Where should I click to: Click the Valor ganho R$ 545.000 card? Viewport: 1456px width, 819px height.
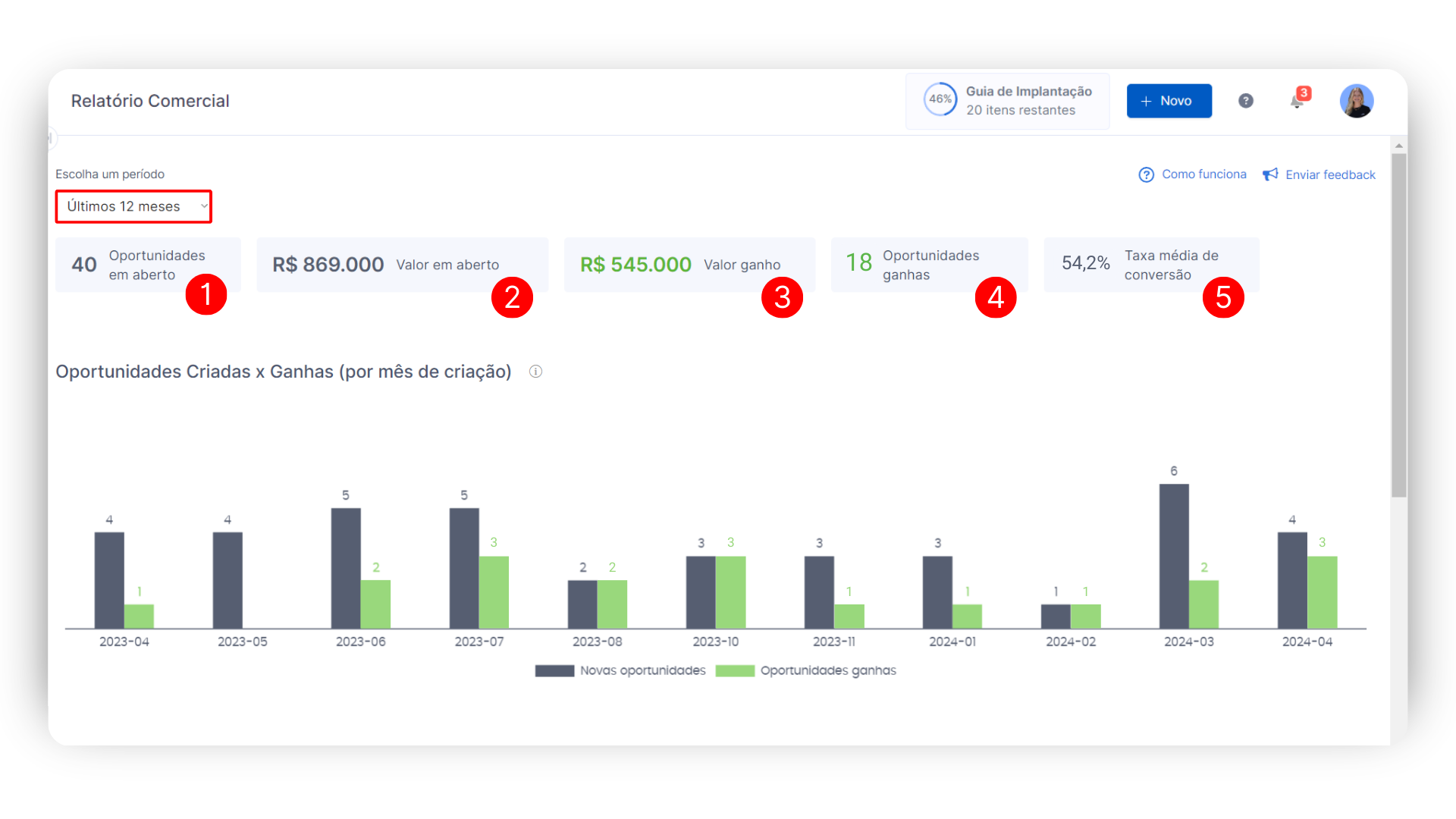[x=689, y=265]
